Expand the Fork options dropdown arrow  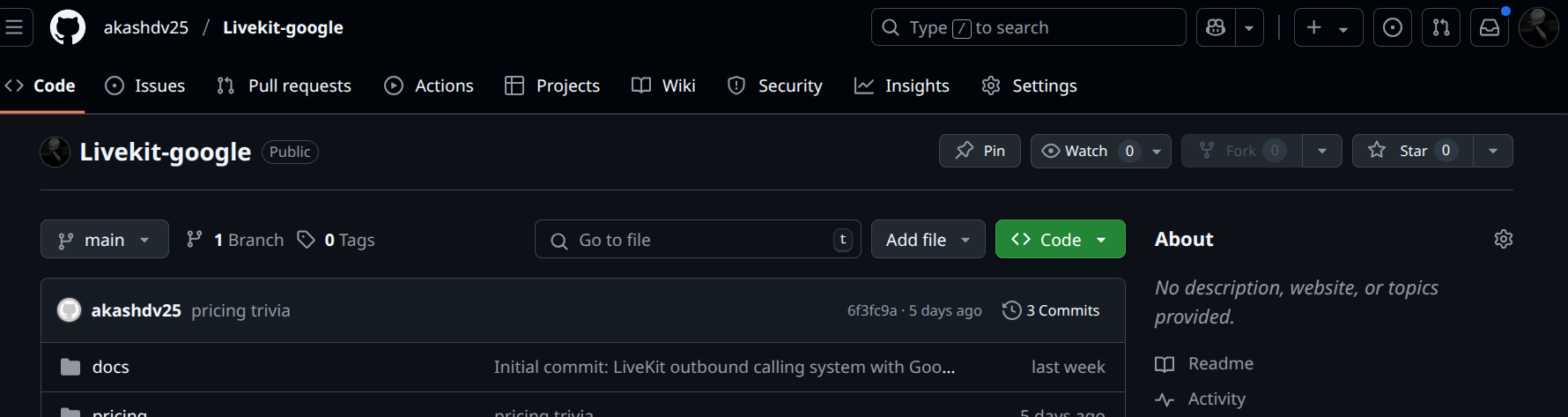pos(1322,151)
